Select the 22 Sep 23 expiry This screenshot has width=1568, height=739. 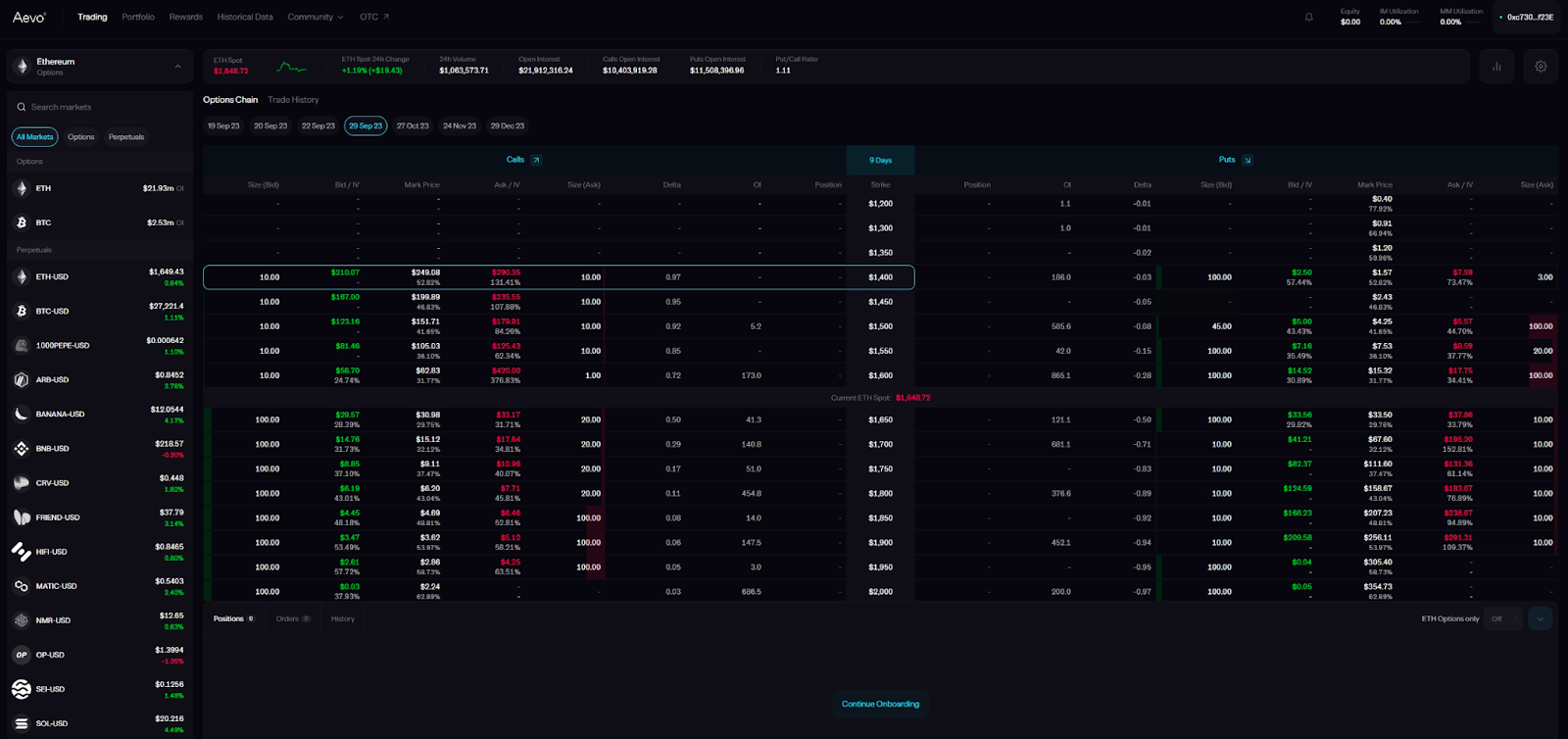tap(318, 125)
